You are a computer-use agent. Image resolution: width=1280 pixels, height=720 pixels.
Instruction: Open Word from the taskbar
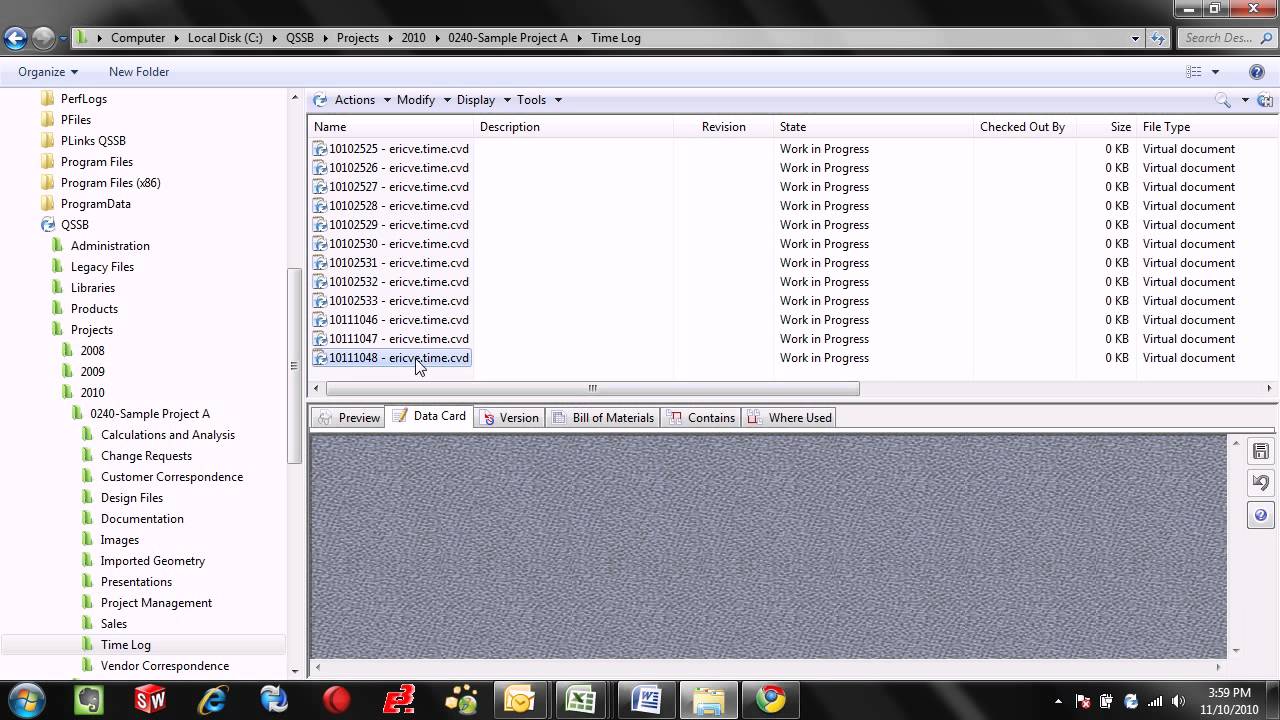pos(646,699)
